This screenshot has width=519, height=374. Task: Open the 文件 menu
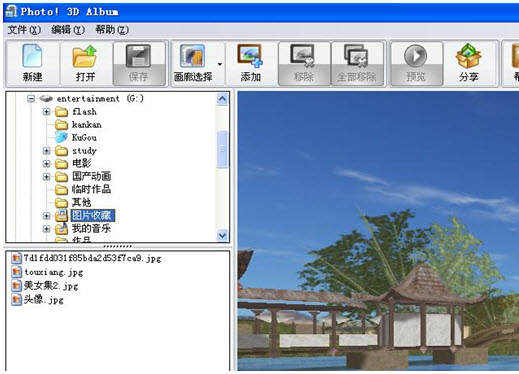(24, 30)
